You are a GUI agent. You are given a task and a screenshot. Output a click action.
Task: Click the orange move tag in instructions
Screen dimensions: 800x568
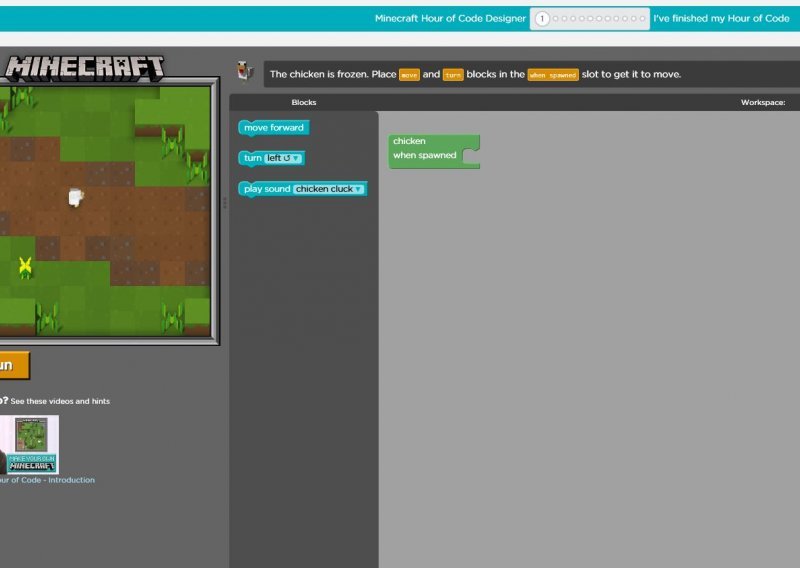pyautogui.click(x=409, y=75)
